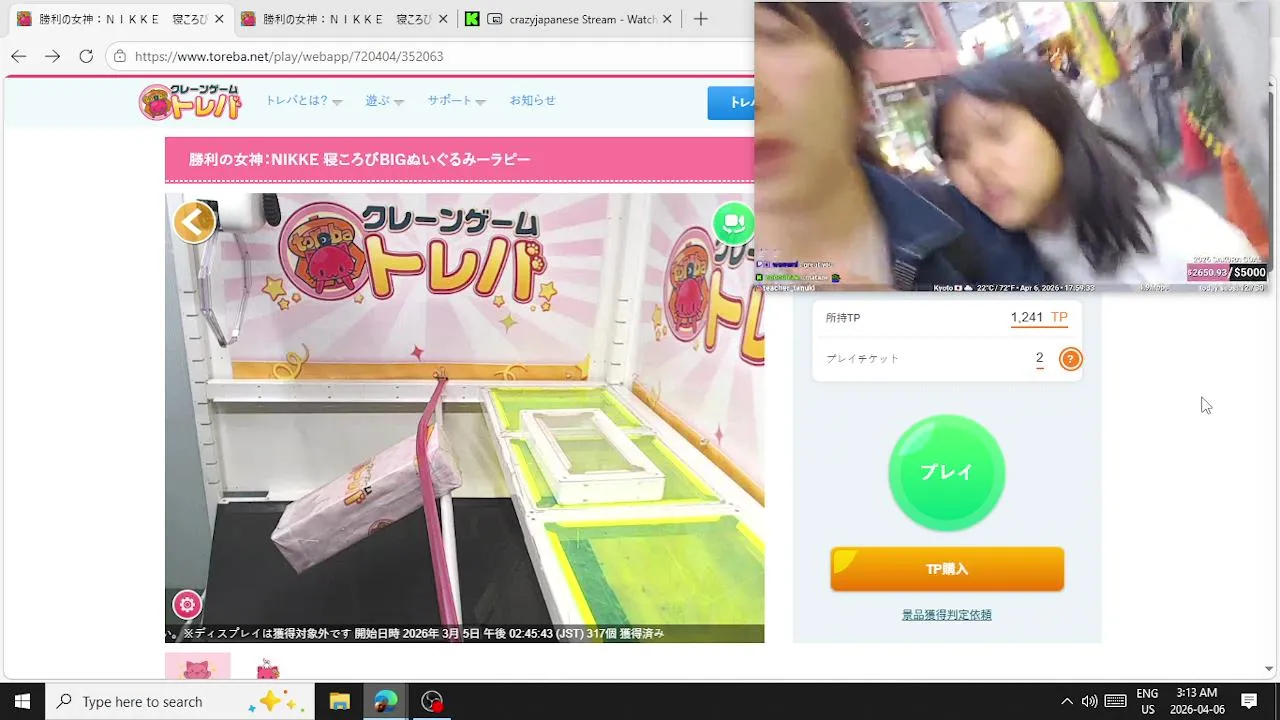The height and width of the screenshot is (720, 1280).
Task: Click the touch keyboard tray icon
Action: click(1116, 701)
